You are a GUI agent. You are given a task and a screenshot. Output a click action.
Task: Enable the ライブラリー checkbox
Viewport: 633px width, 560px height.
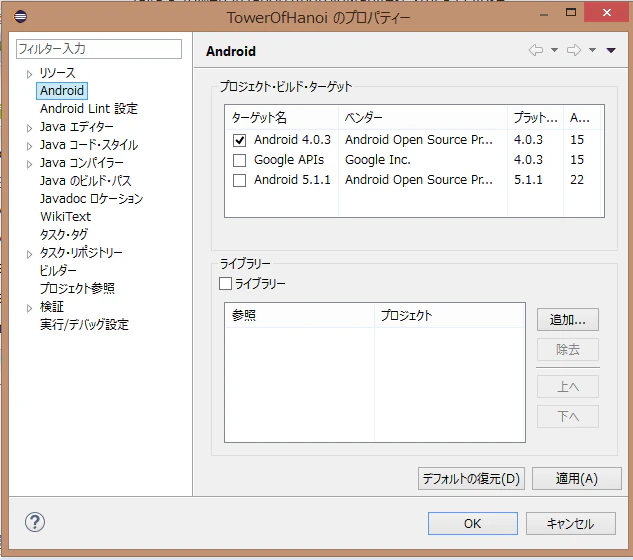225,283
